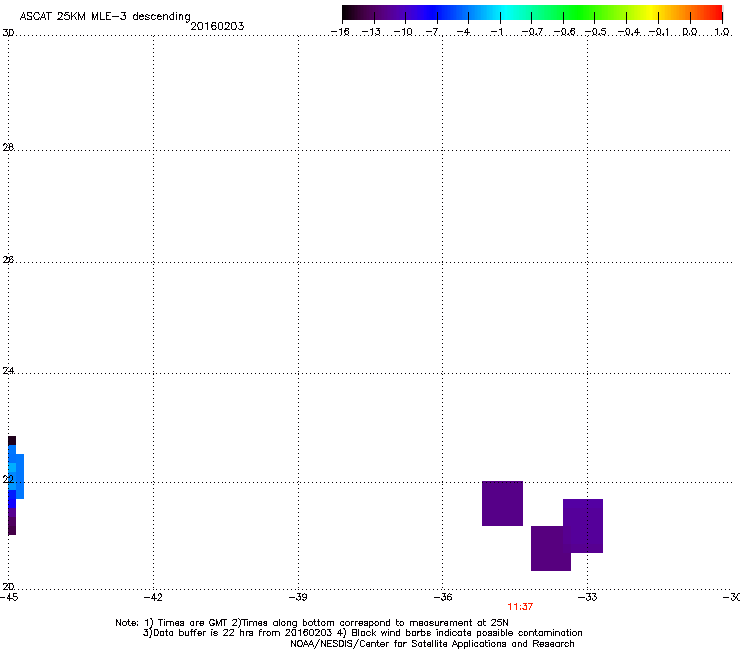Click the latitude axis label 30

click(8, 33)
